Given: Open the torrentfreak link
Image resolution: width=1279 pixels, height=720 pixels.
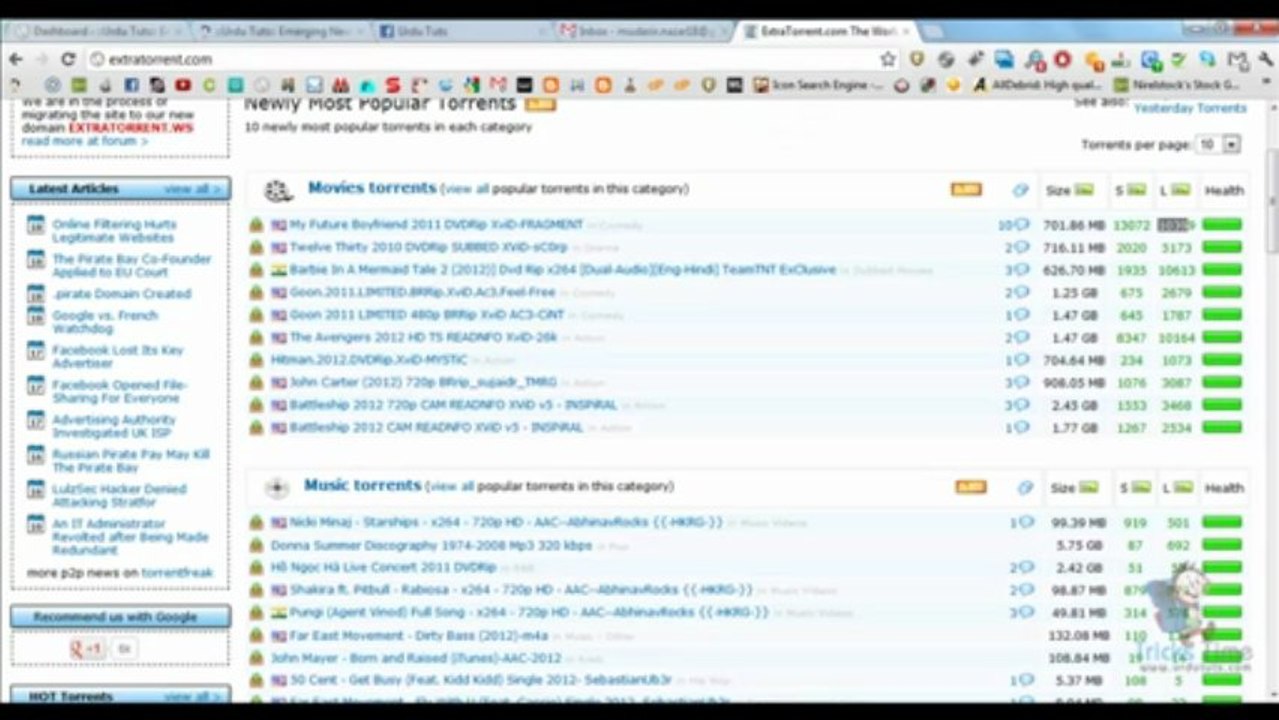Looking at the screenshot, I should [x=177, y=573].
